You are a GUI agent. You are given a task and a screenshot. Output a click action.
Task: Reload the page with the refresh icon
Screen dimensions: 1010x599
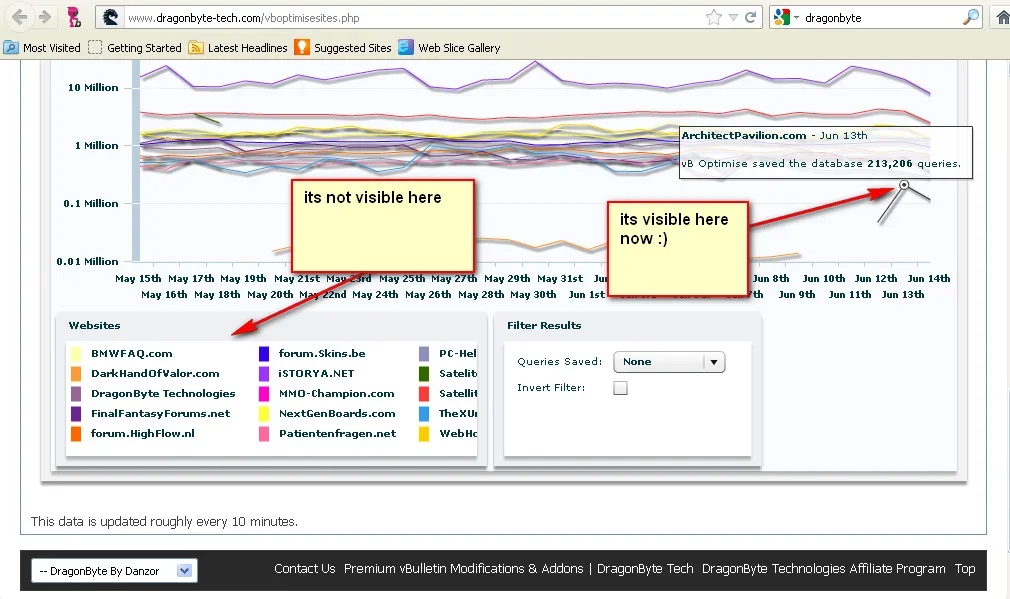(x=750, y=17)
